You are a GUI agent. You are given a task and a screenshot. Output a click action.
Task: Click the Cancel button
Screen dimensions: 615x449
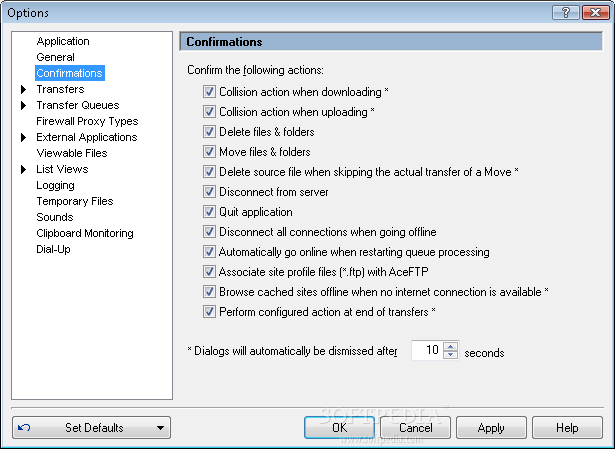coord(415,427)
